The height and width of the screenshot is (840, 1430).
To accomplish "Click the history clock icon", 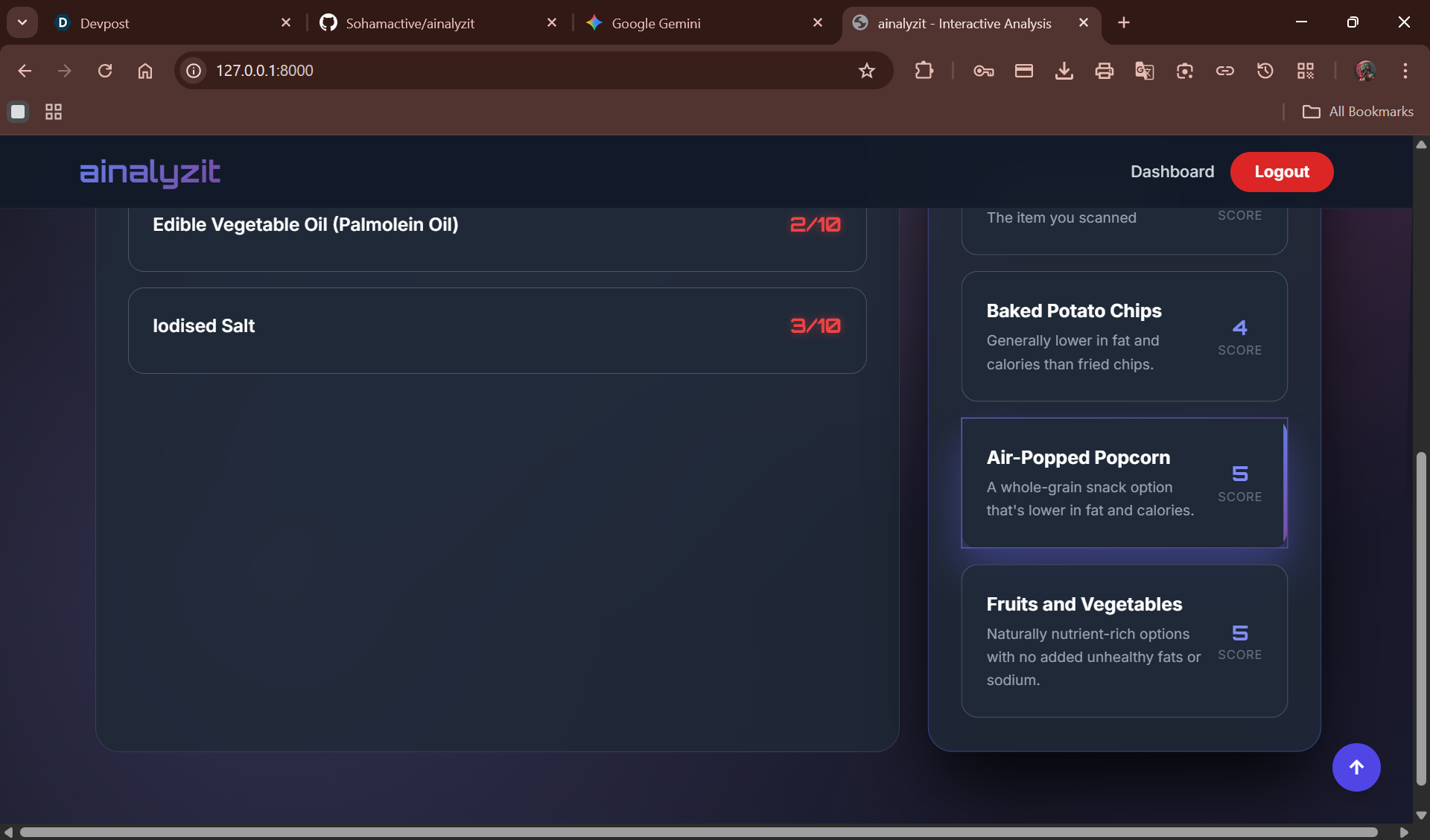I will [1265, 71].
